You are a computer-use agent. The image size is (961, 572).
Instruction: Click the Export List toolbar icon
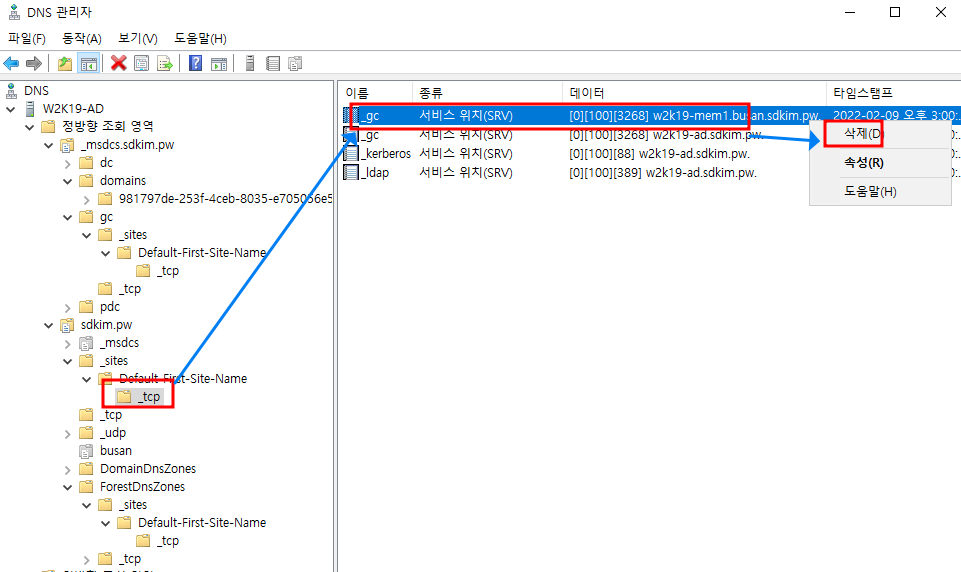165,63
